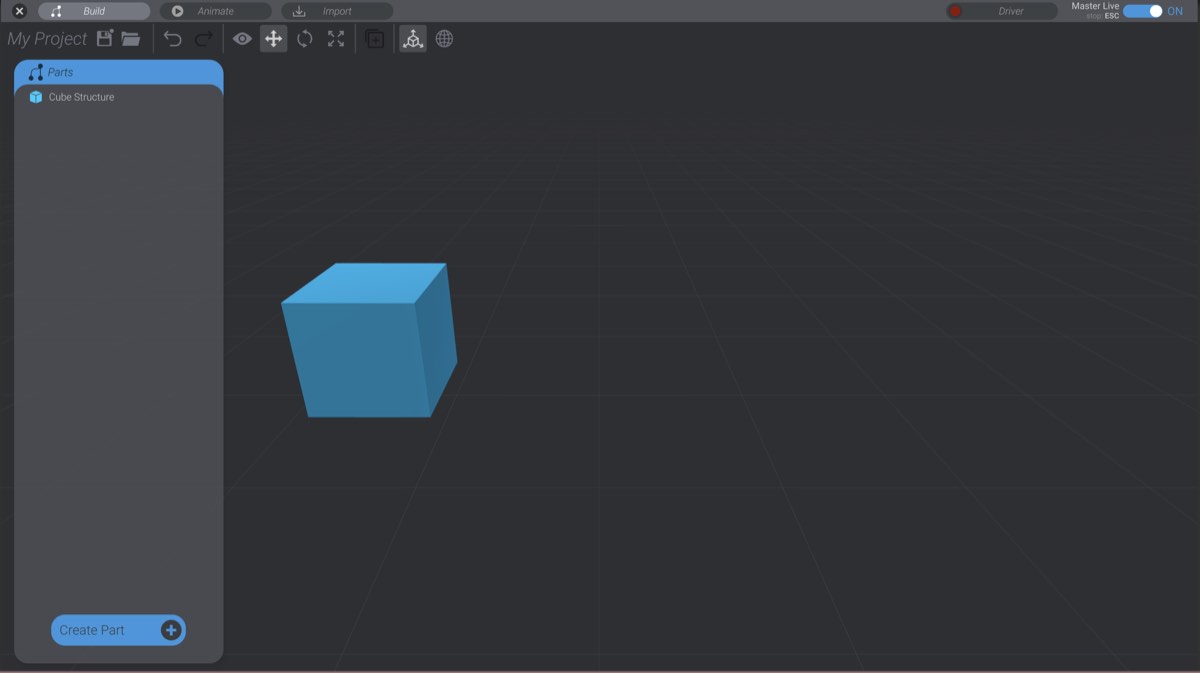
Task: Click the Create Part button
Action: coord(118,630)
